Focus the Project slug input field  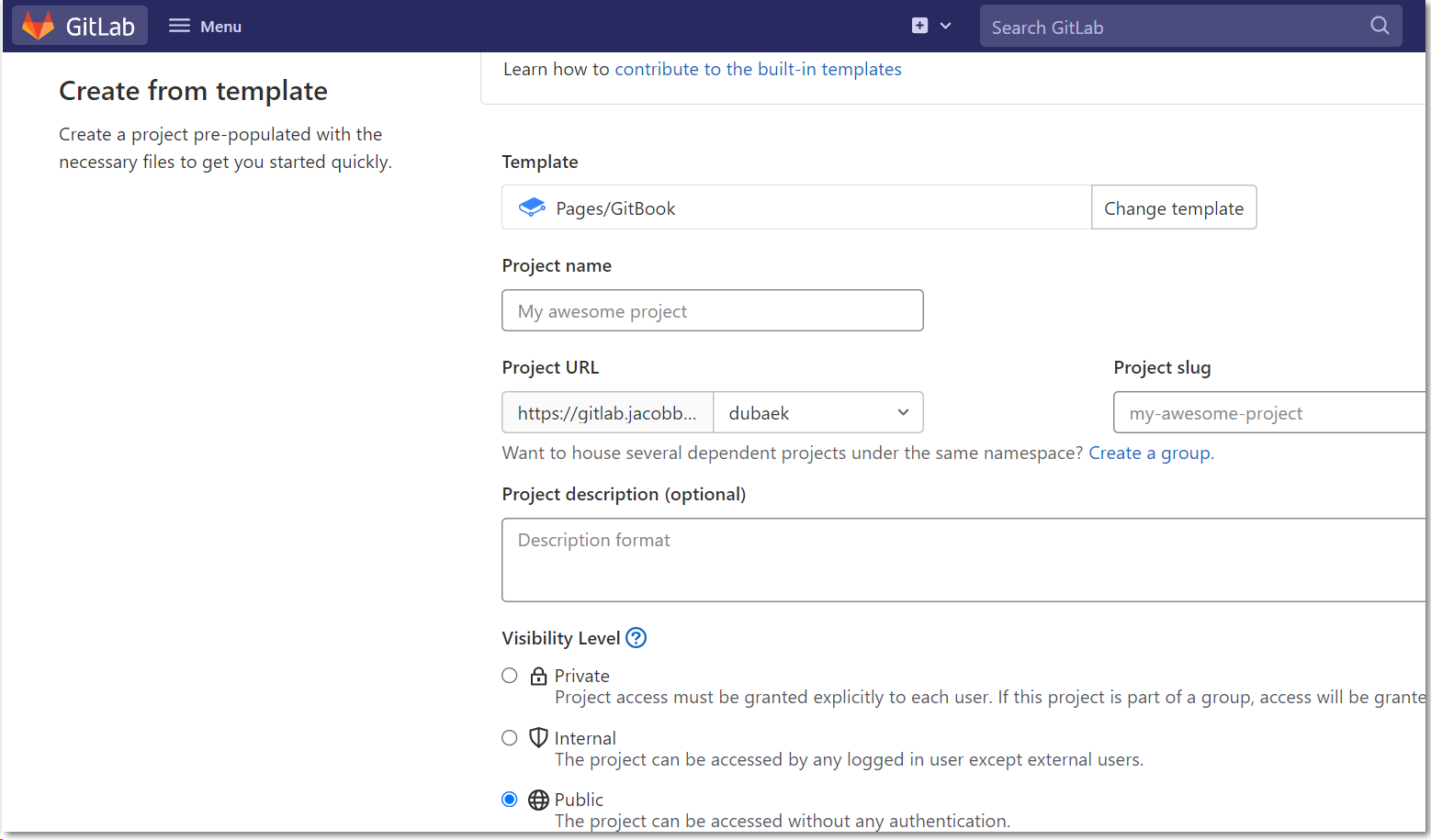tap(1271, 412)
